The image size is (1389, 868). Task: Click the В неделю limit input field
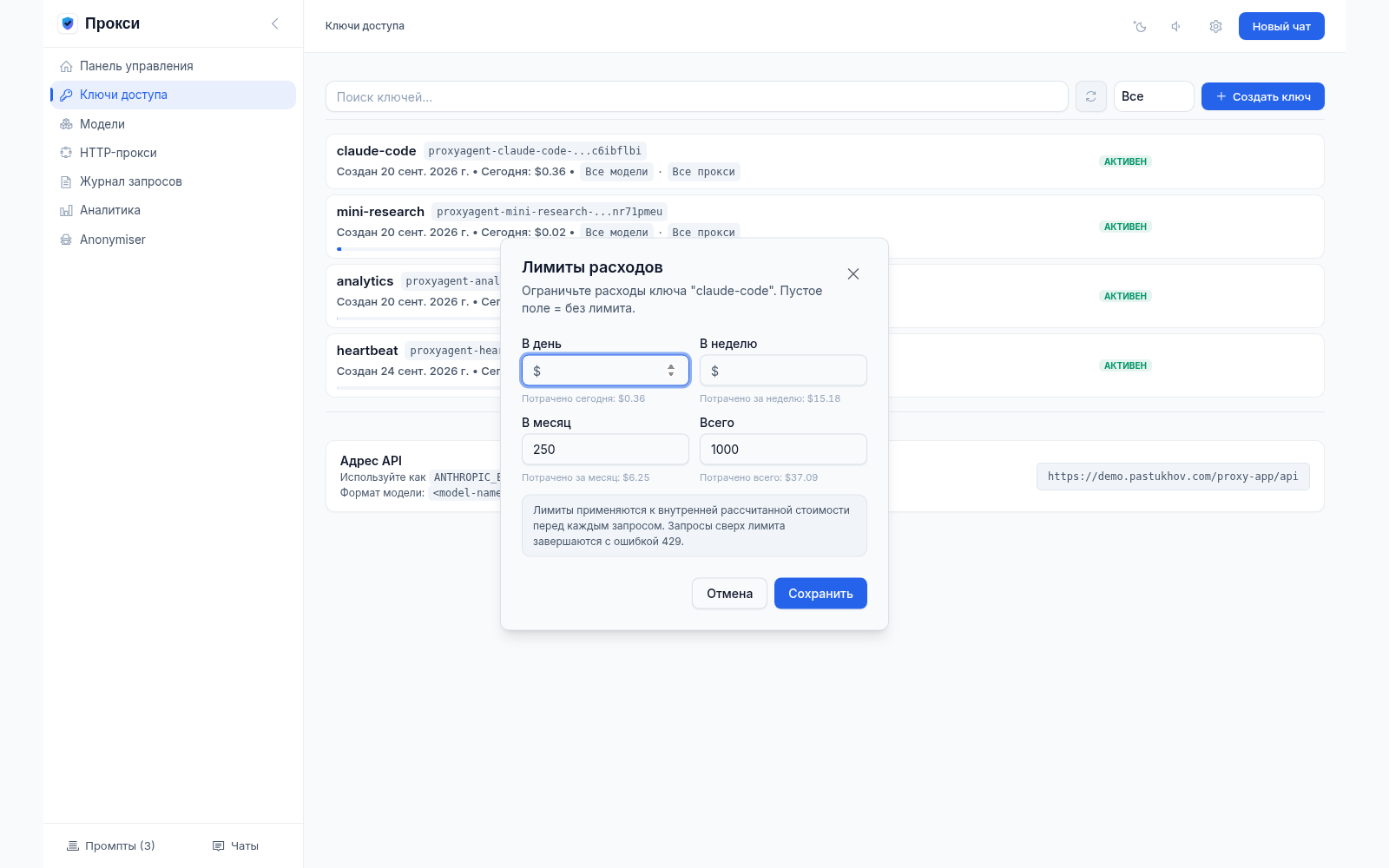tap(783, 371)
